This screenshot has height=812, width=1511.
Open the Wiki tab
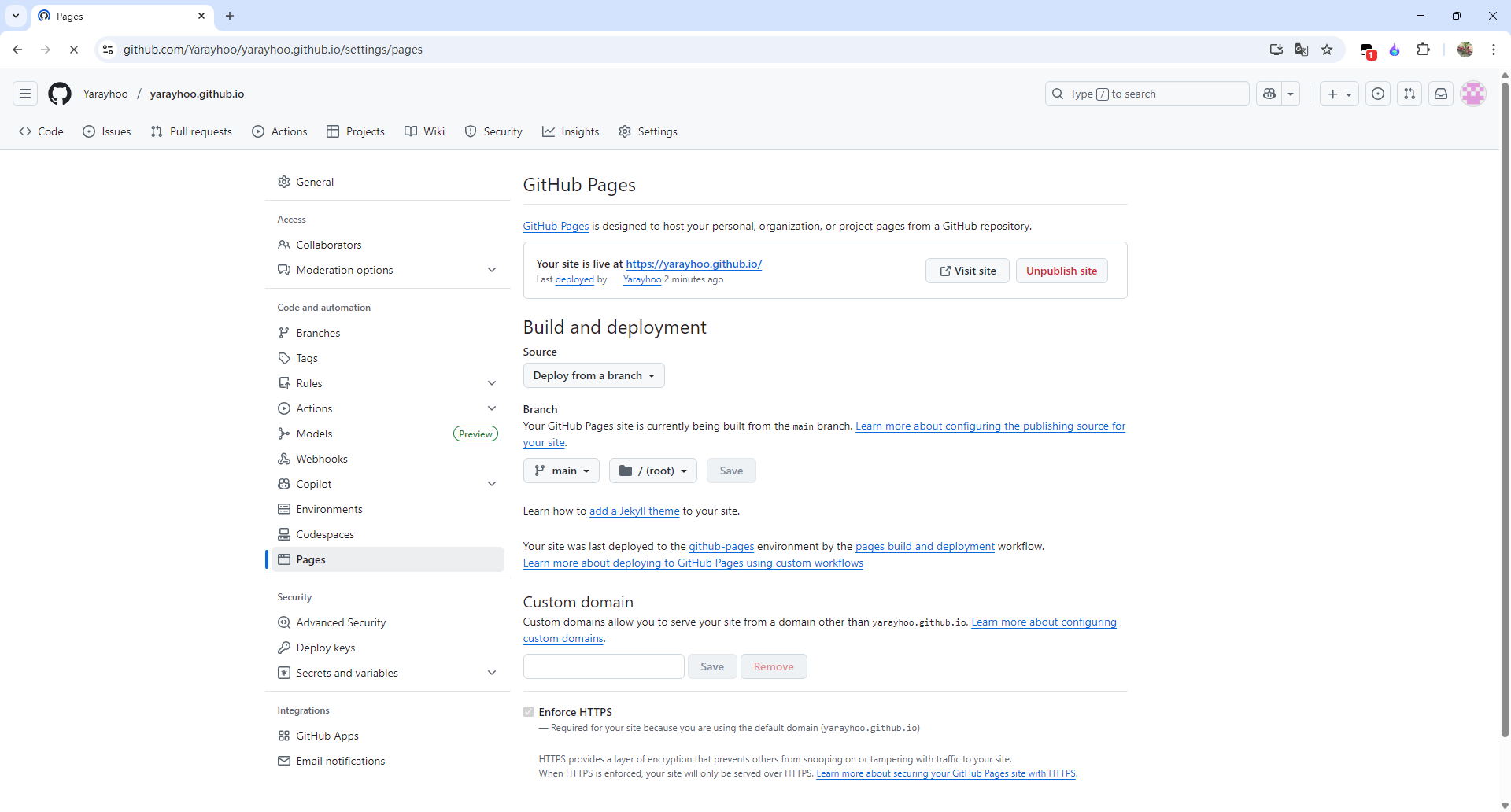[425, 131]
